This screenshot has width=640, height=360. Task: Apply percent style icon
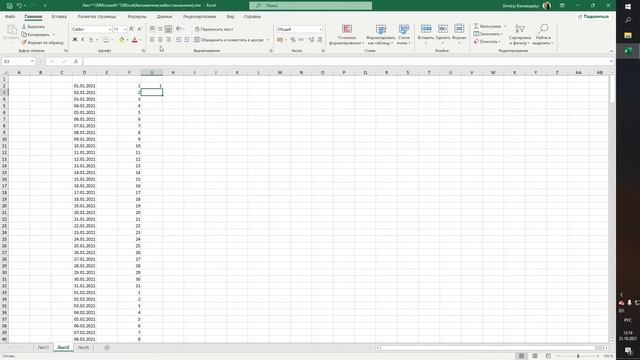(x=293, y=40)
